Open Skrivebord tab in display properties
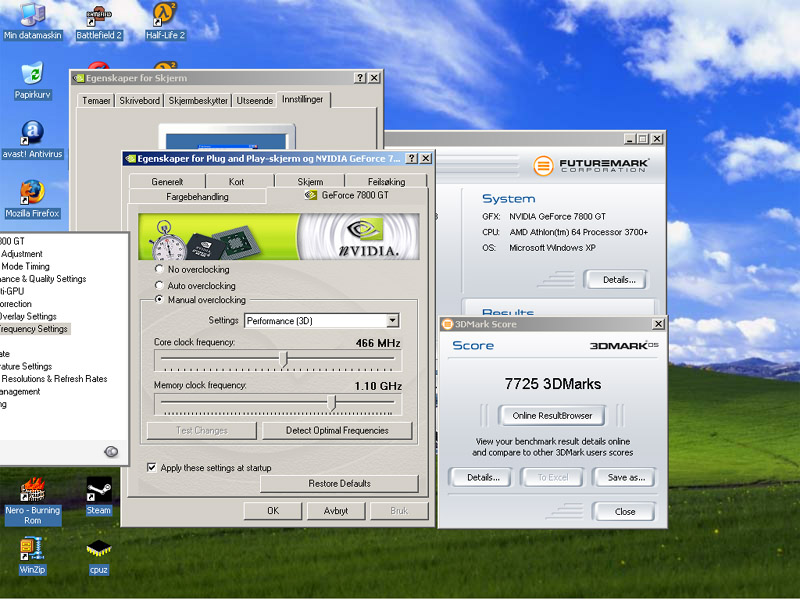This screenshot has height=600, width=800. (139, 101)
